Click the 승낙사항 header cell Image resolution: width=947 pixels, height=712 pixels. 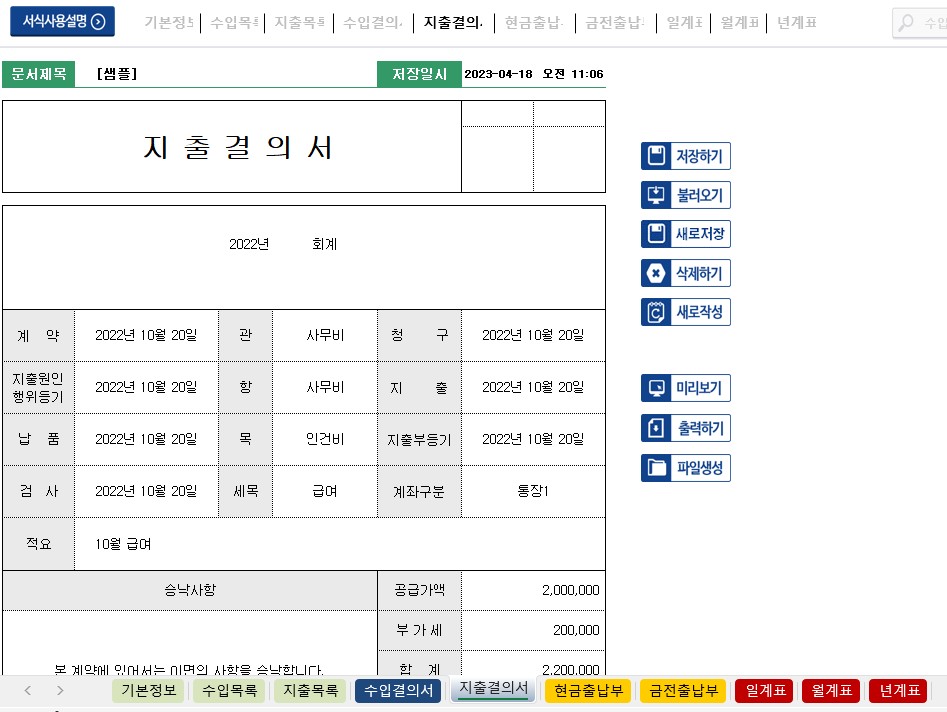(x=190, y=590)
